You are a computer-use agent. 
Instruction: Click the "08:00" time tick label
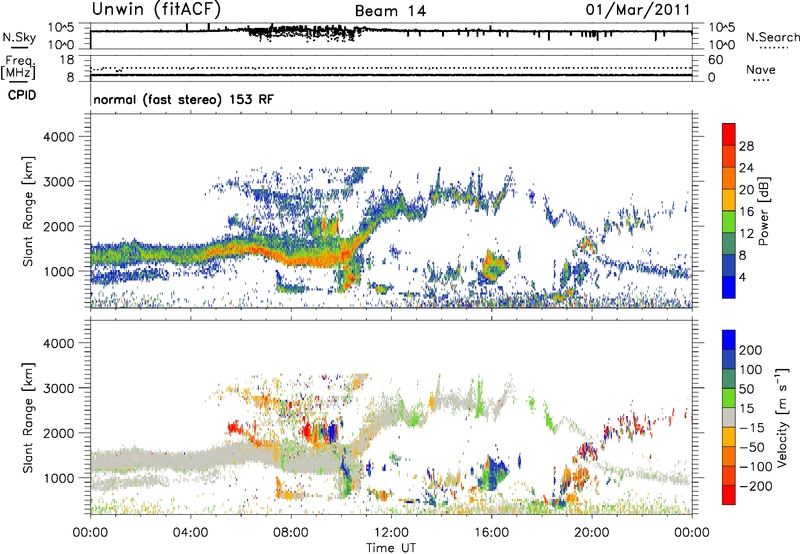tap(291, 533)
